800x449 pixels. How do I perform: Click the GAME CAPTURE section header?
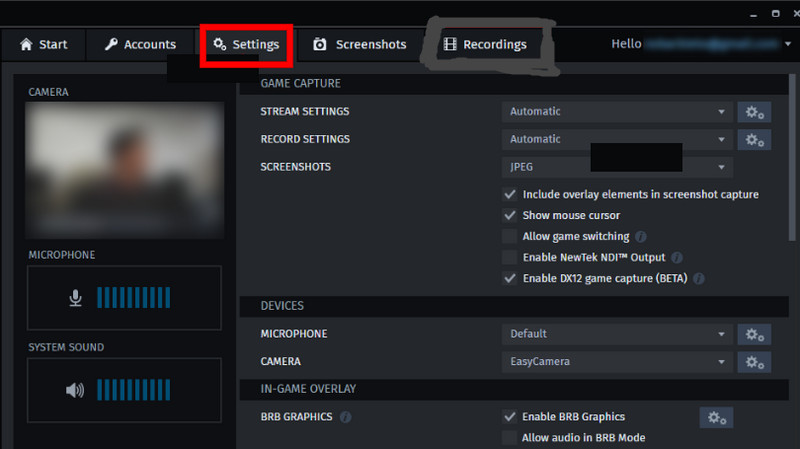pos(514,84)
